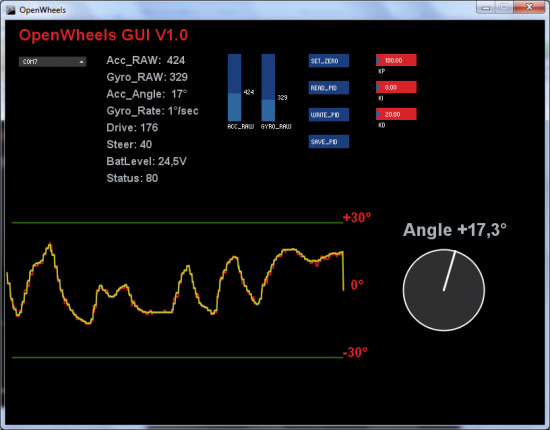Click the SET_ZERO button
The width and height of the screenshot is (550, 430).
(329, 61)
